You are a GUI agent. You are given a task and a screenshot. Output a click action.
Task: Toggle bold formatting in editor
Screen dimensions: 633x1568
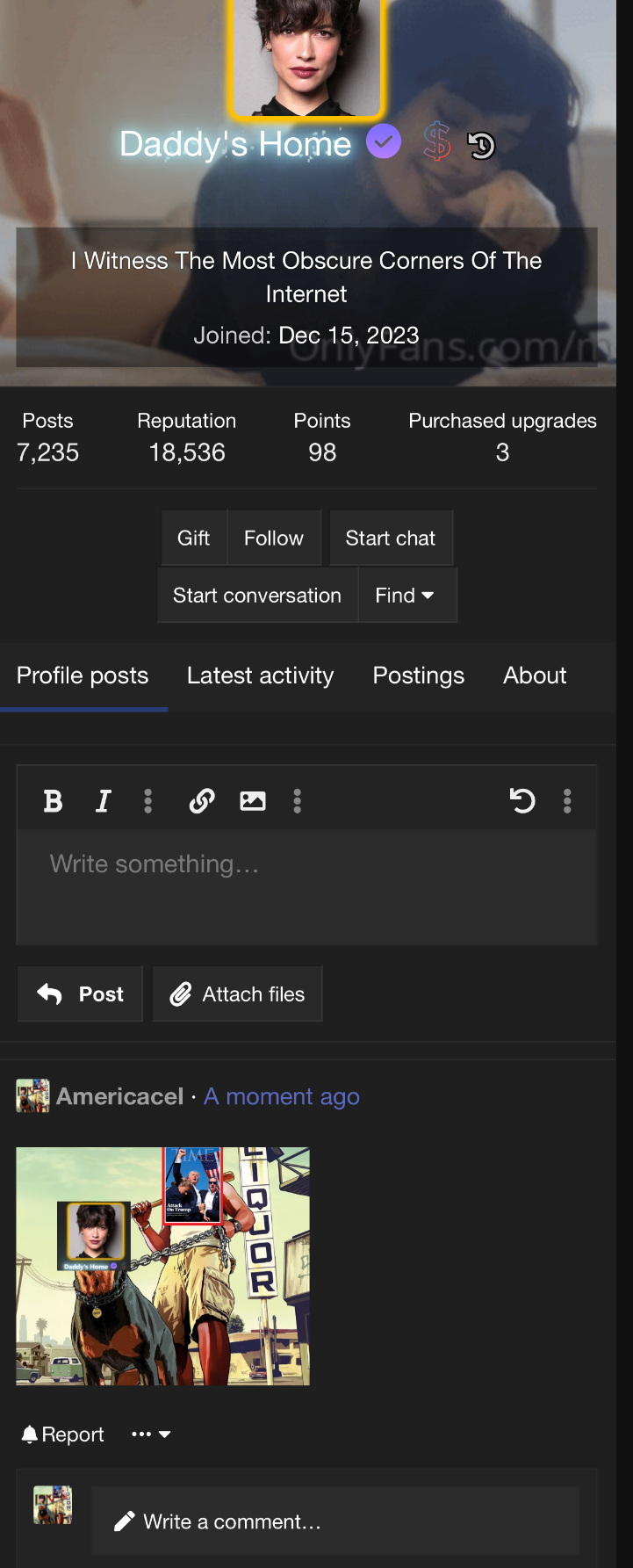(53, 800)
